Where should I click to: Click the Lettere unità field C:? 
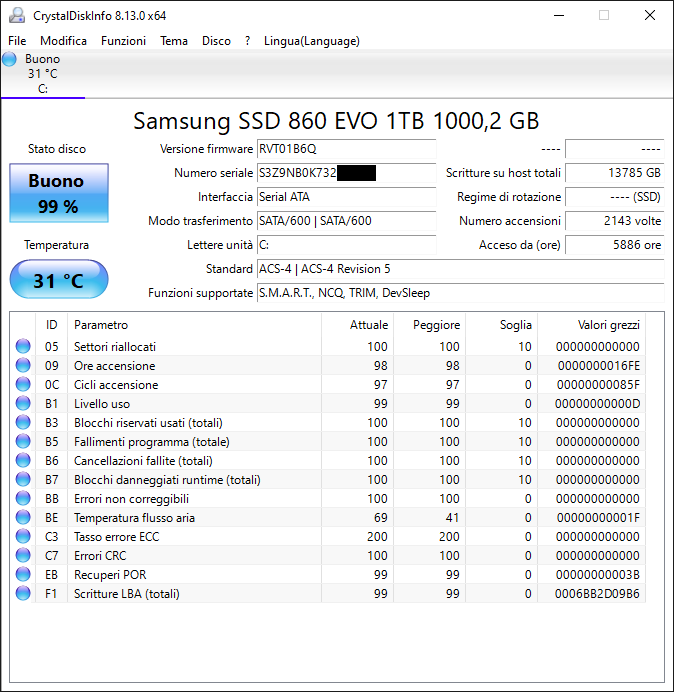click(346, 244)
